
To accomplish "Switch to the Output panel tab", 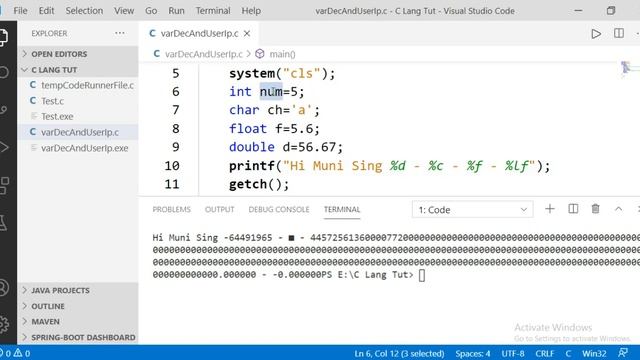I will tap(220, 209).
